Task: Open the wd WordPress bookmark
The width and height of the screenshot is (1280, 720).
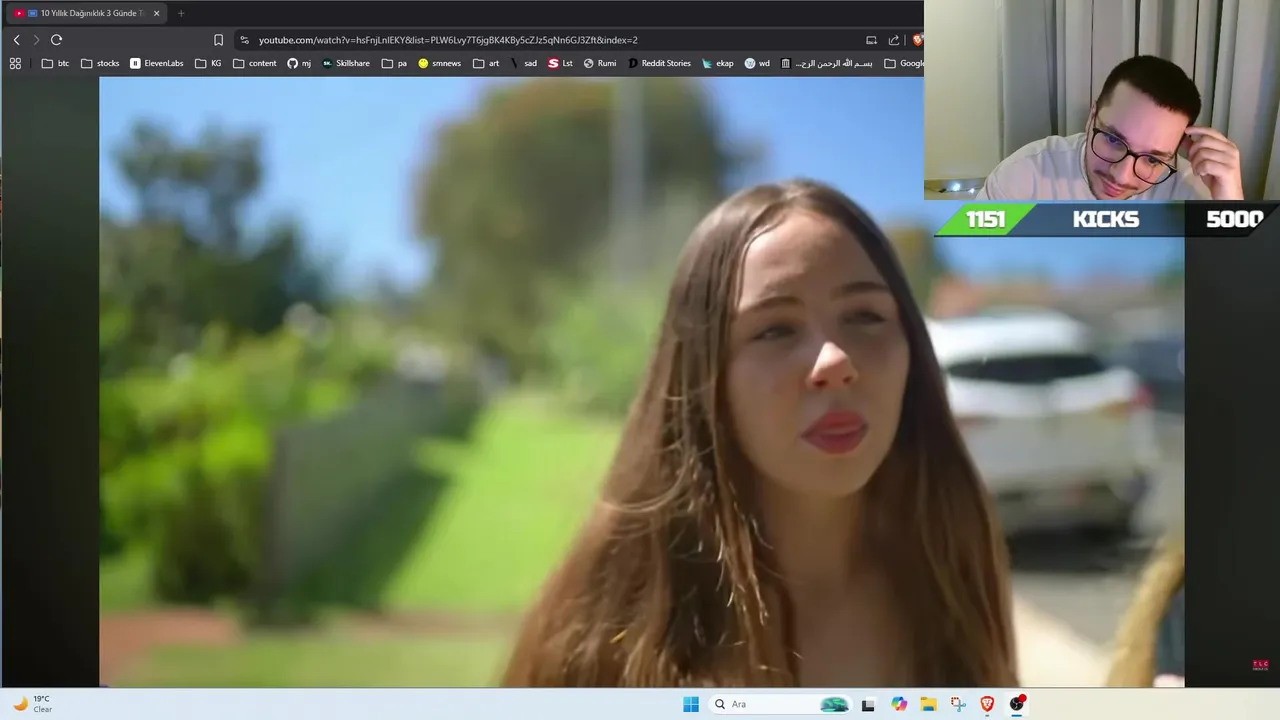Action: [x=757, y=63]
